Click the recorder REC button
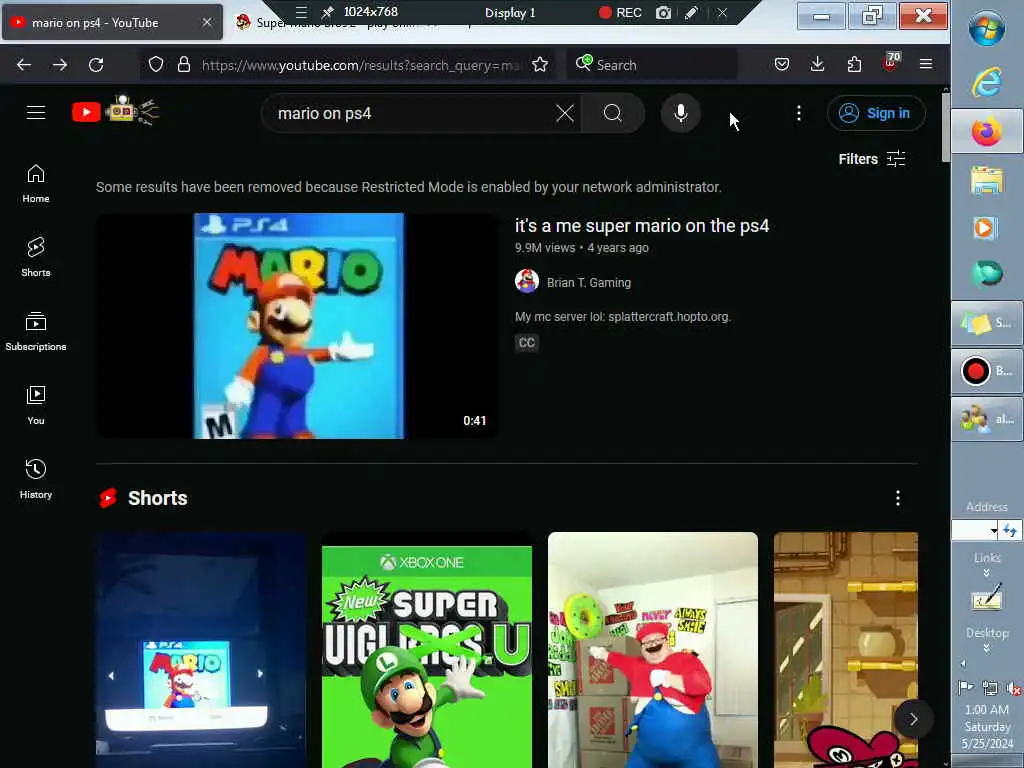The width and height of the screenshot is (1024, 768). pyautogui.click(x=620, y=12)
